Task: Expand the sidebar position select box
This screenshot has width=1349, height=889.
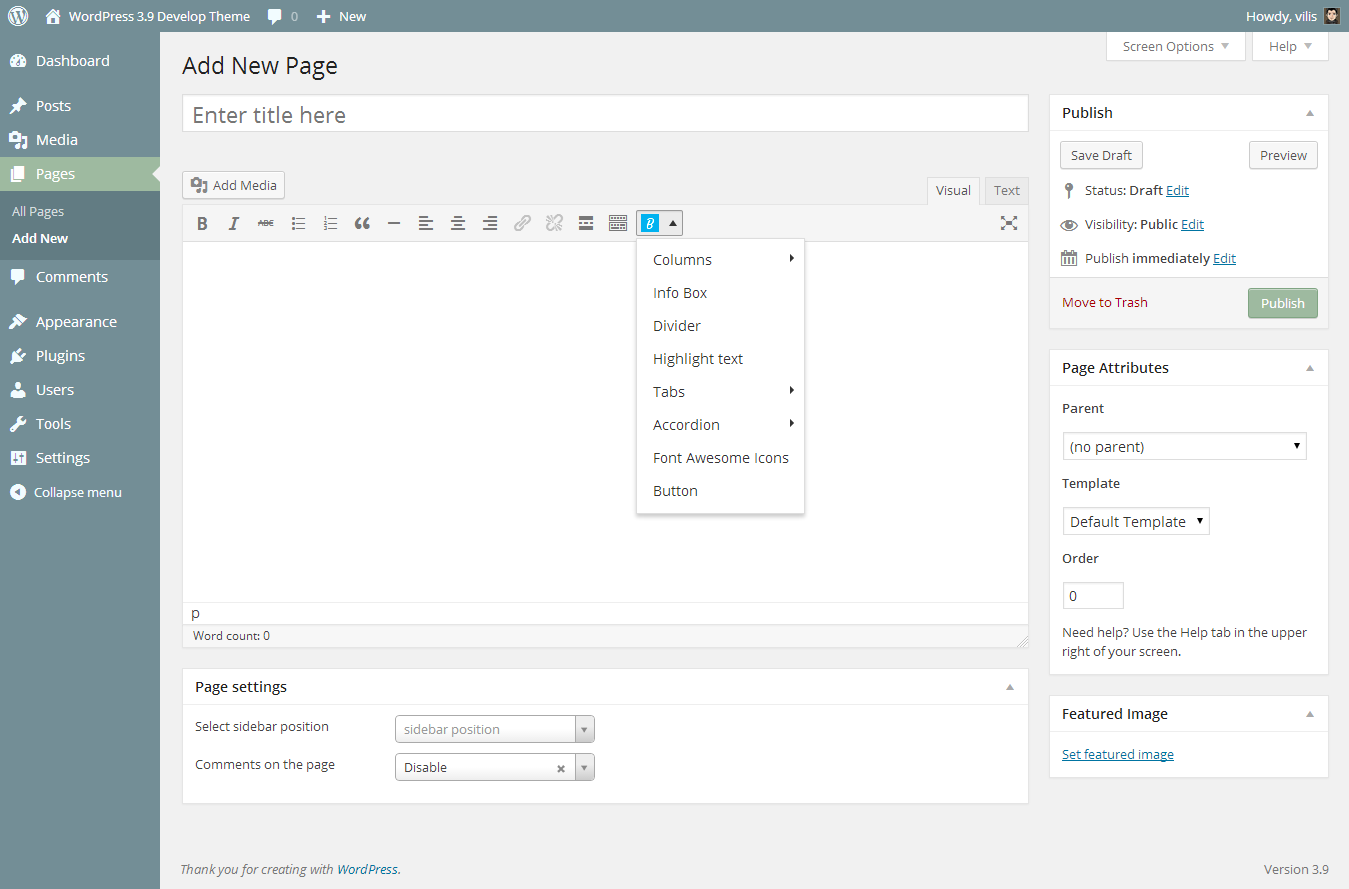Action: pos(494,729)
